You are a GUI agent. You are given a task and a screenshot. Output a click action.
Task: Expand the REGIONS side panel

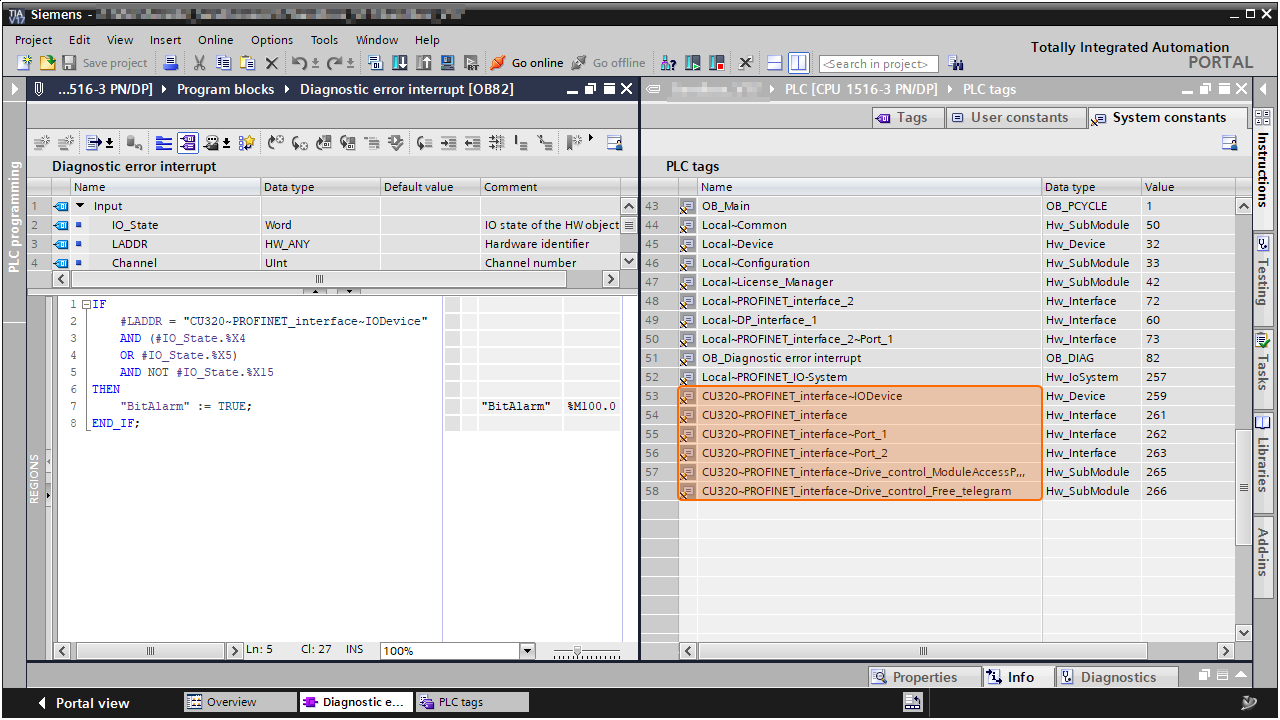click(35, 479)
